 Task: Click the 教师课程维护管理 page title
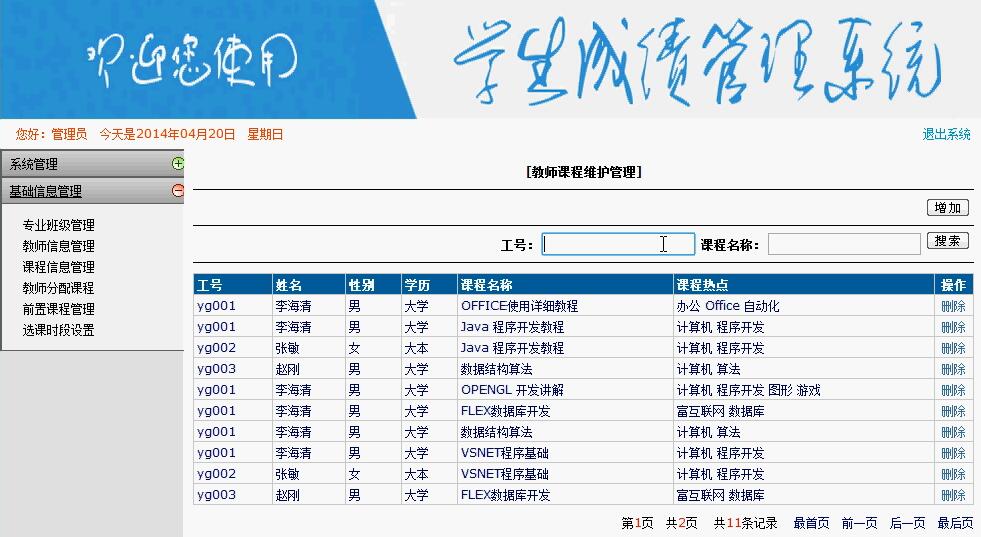coord(584,172)
